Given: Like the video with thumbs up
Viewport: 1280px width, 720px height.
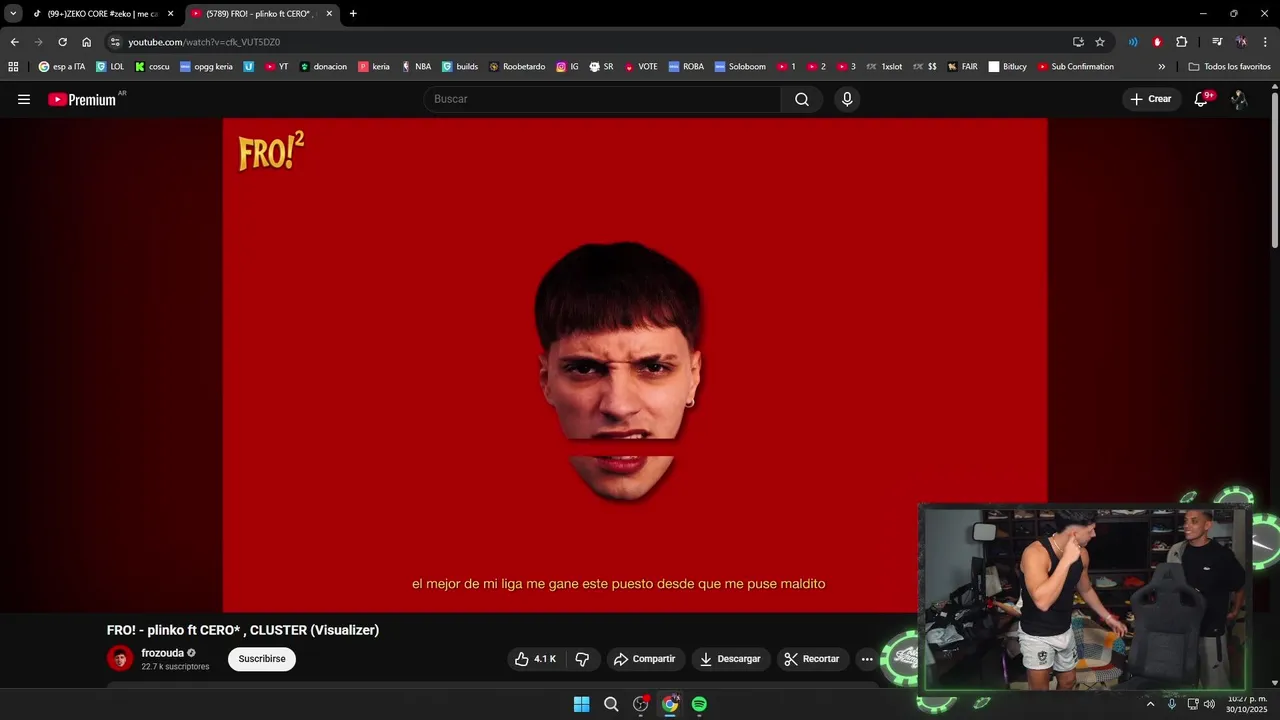Looking at the screenshot, I should 535,659.
